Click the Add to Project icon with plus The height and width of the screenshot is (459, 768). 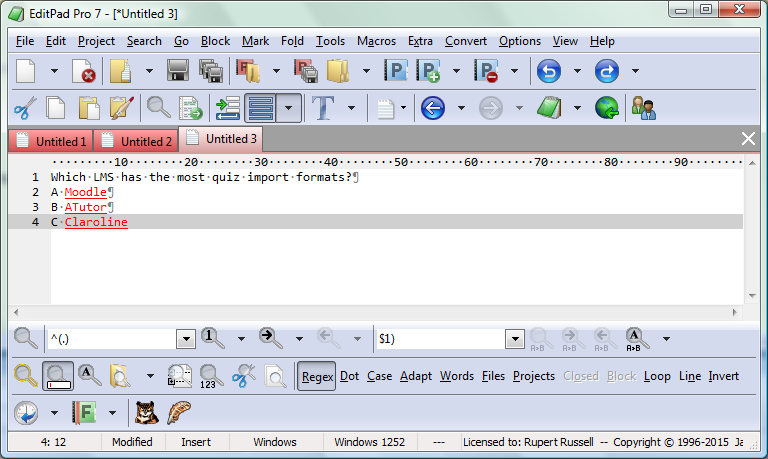(x=428, y=71)
